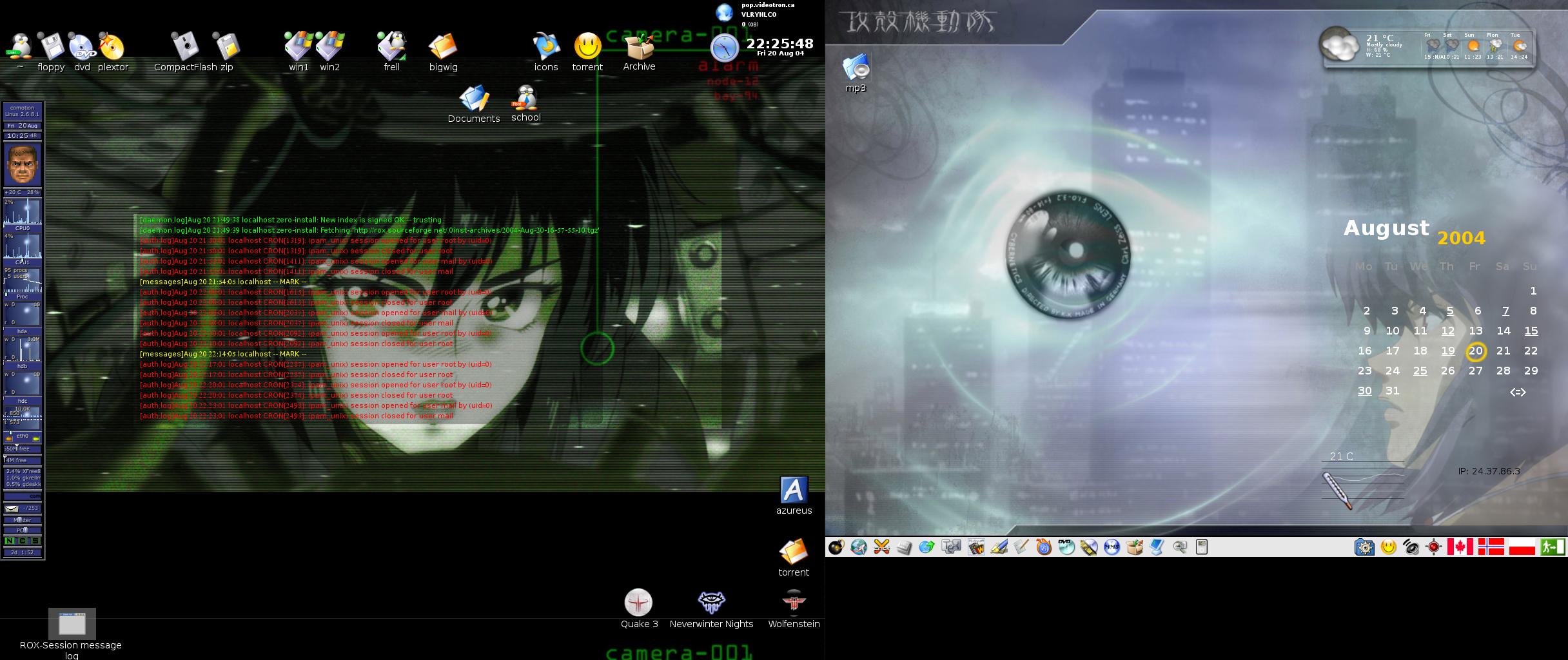Viewport: 1568px width, 660px height.
Task: Open the MMS launcher in the panel
Action: coord(1112,547)
